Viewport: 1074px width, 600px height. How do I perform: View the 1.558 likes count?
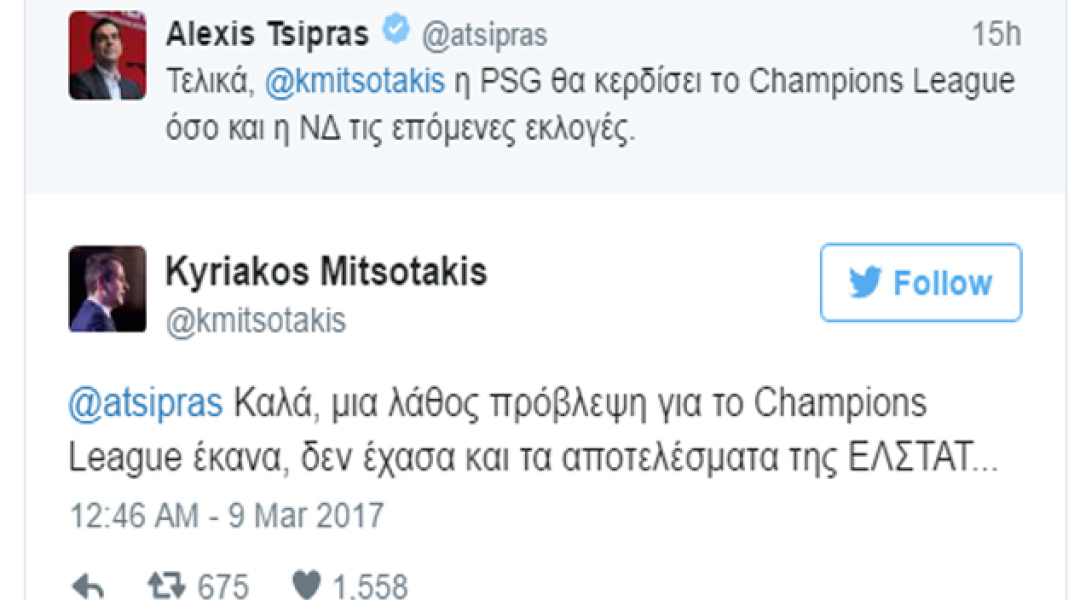(369, 585)
